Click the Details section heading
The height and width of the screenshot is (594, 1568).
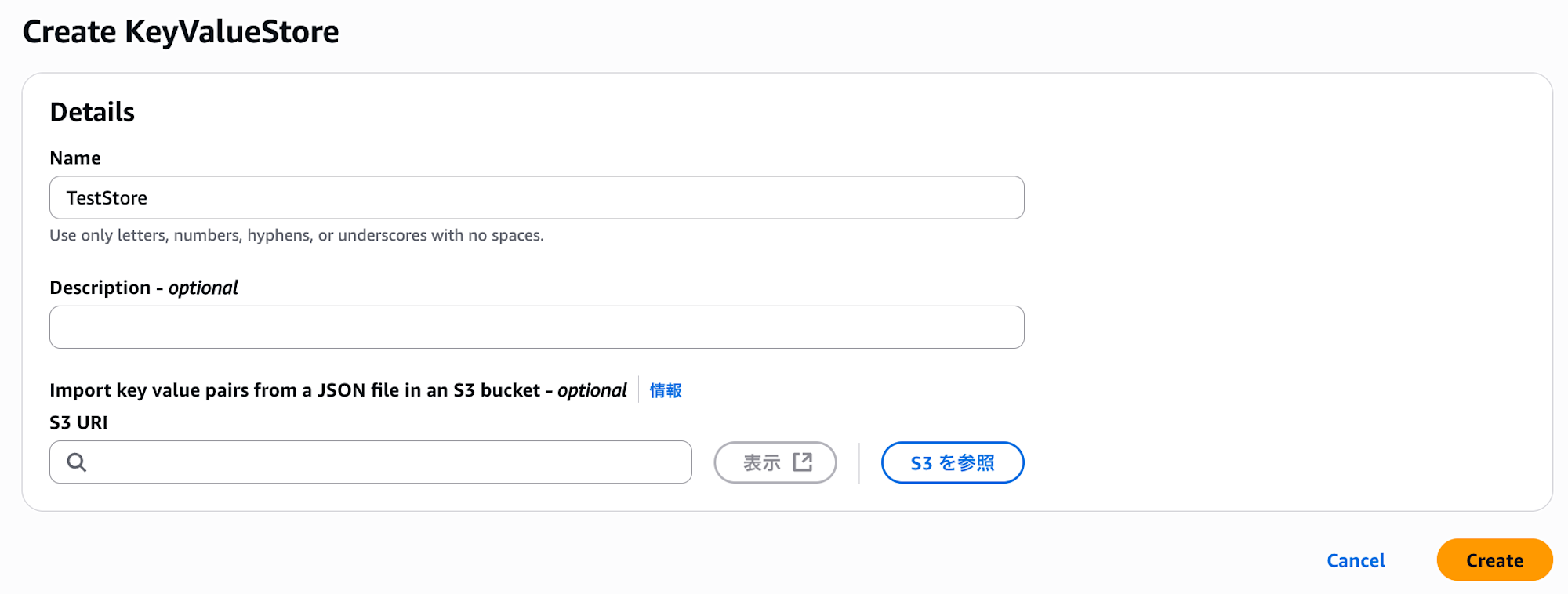pyautogui.click(x=93, y=112)
